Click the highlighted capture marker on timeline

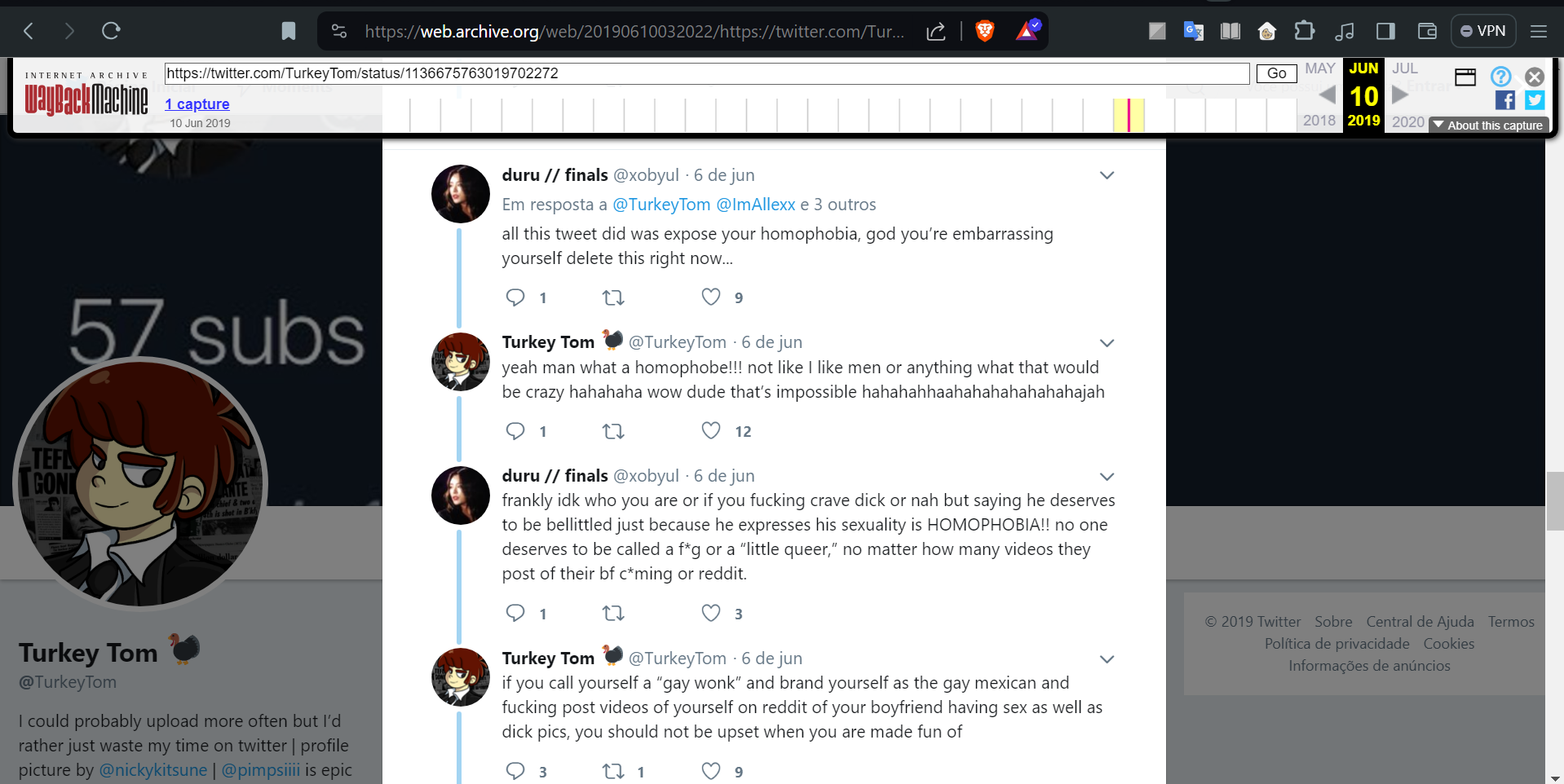click(1129, 115)
